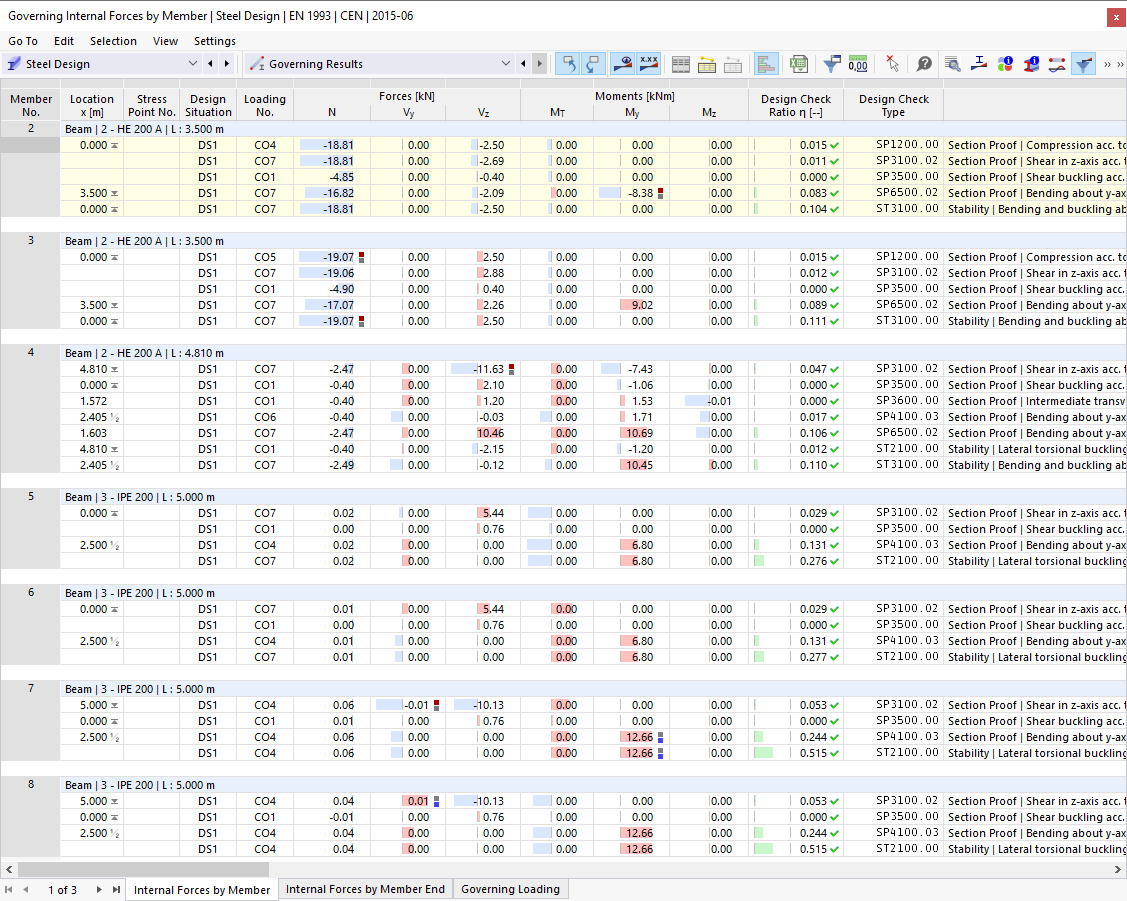
Task: Open the Governing Results dropdown
Action: click(x=506, y=62)
